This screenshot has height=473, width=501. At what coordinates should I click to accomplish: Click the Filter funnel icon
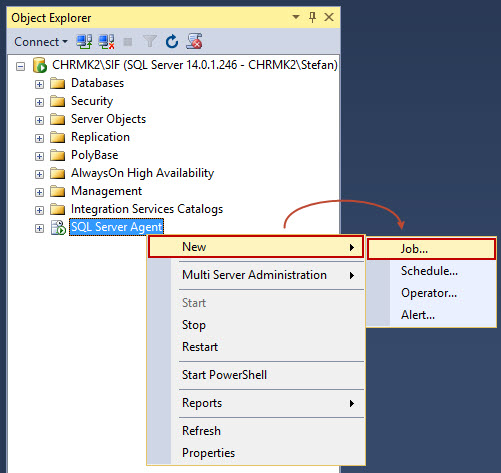click(x=150, y=42)
